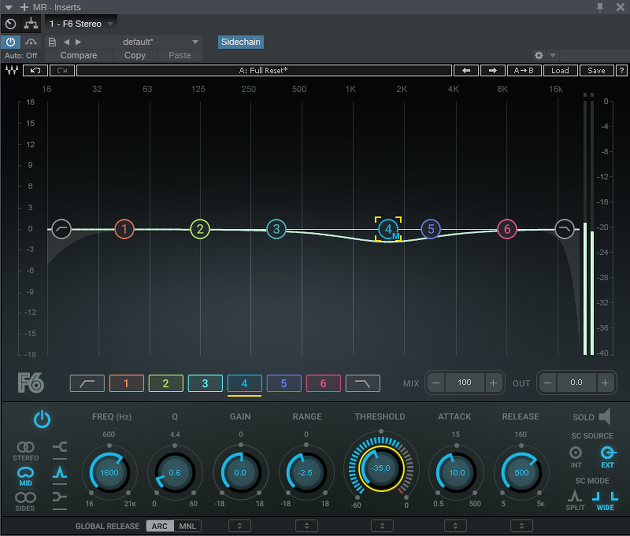Set band processing to Sides
This screenshot has height=536, width=630.
pos(25,502)
